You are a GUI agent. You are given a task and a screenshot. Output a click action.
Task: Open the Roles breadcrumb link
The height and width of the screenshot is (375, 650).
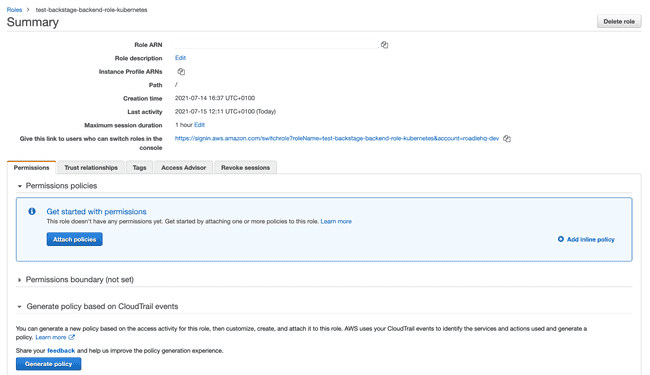pyautogui.click(x=15, y=10)
